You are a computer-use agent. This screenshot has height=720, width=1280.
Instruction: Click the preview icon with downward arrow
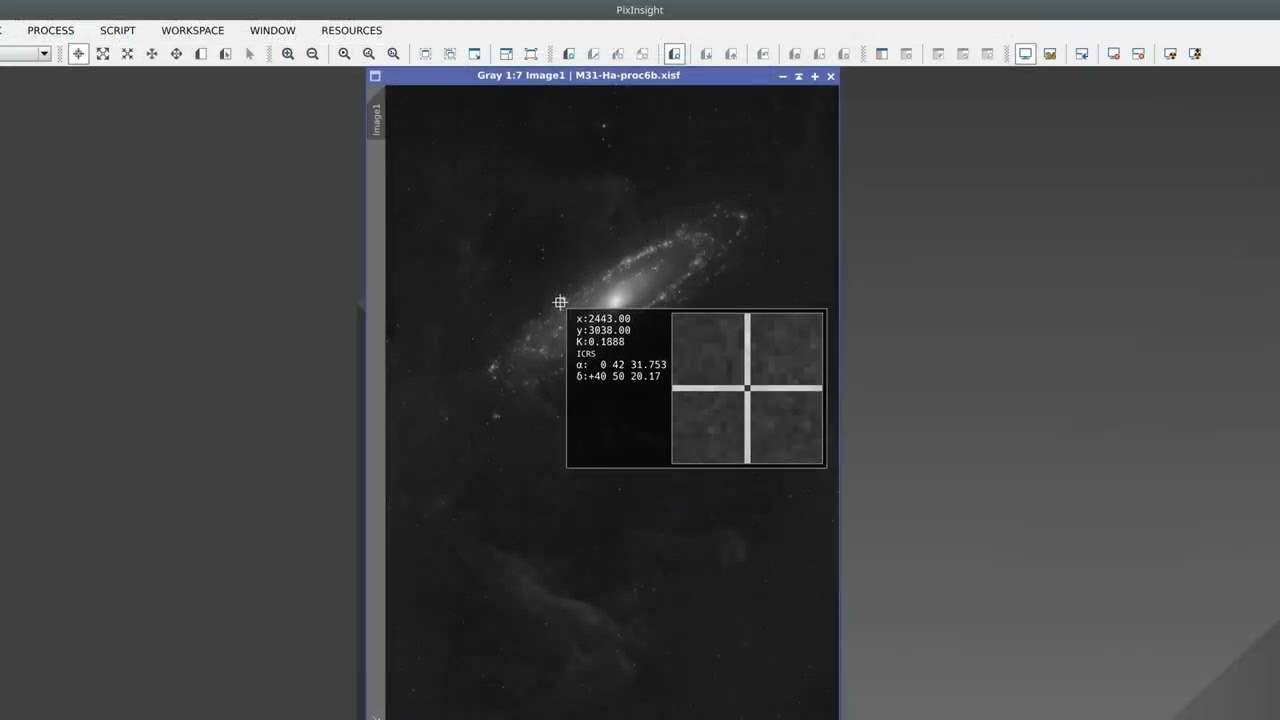[x=706, y=54]
